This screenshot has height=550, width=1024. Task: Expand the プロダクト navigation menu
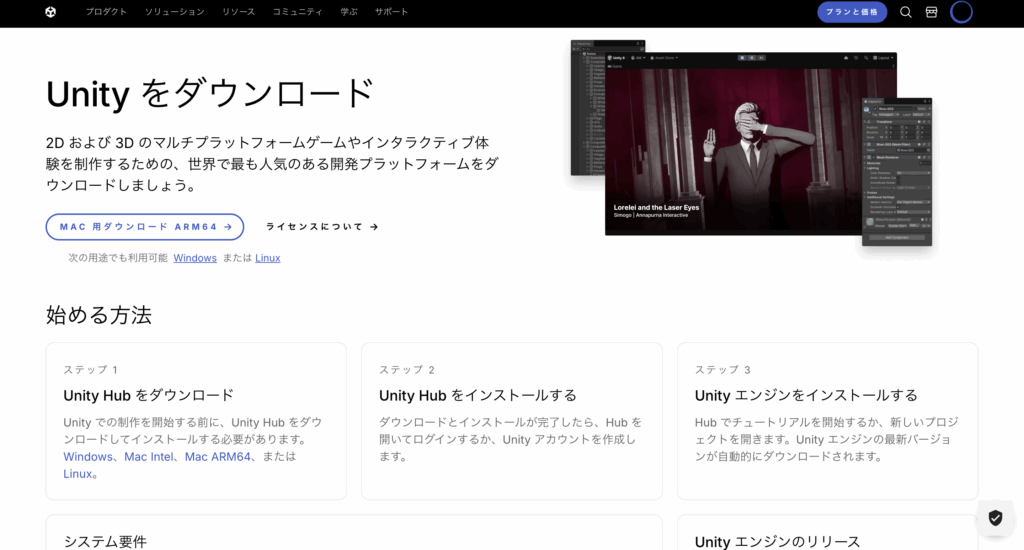coord(106,12)
